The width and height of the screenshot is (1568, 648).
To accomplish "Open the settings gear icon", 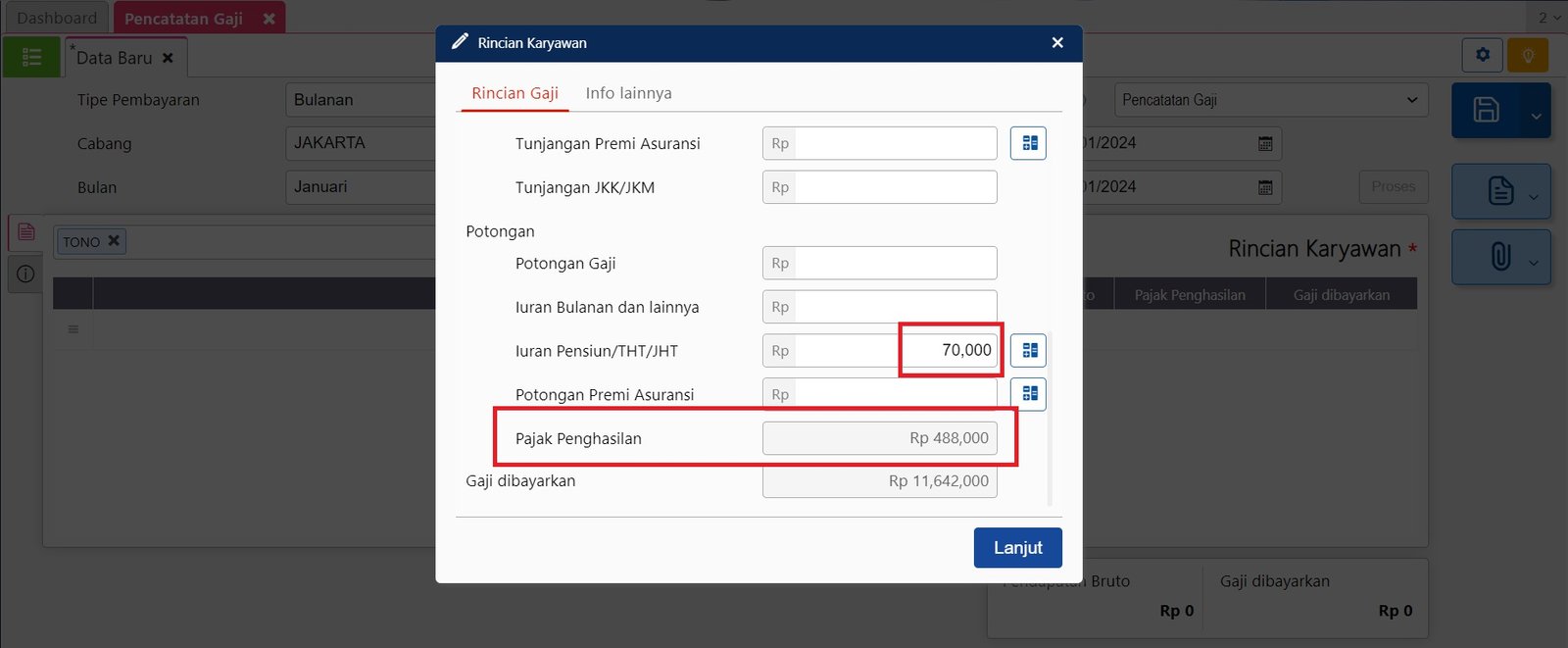I will 1482,55.
